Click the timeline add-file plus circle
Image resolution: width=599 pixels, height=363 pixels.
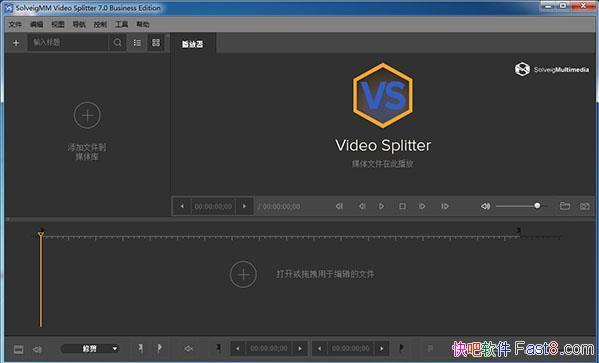(243, 274)
